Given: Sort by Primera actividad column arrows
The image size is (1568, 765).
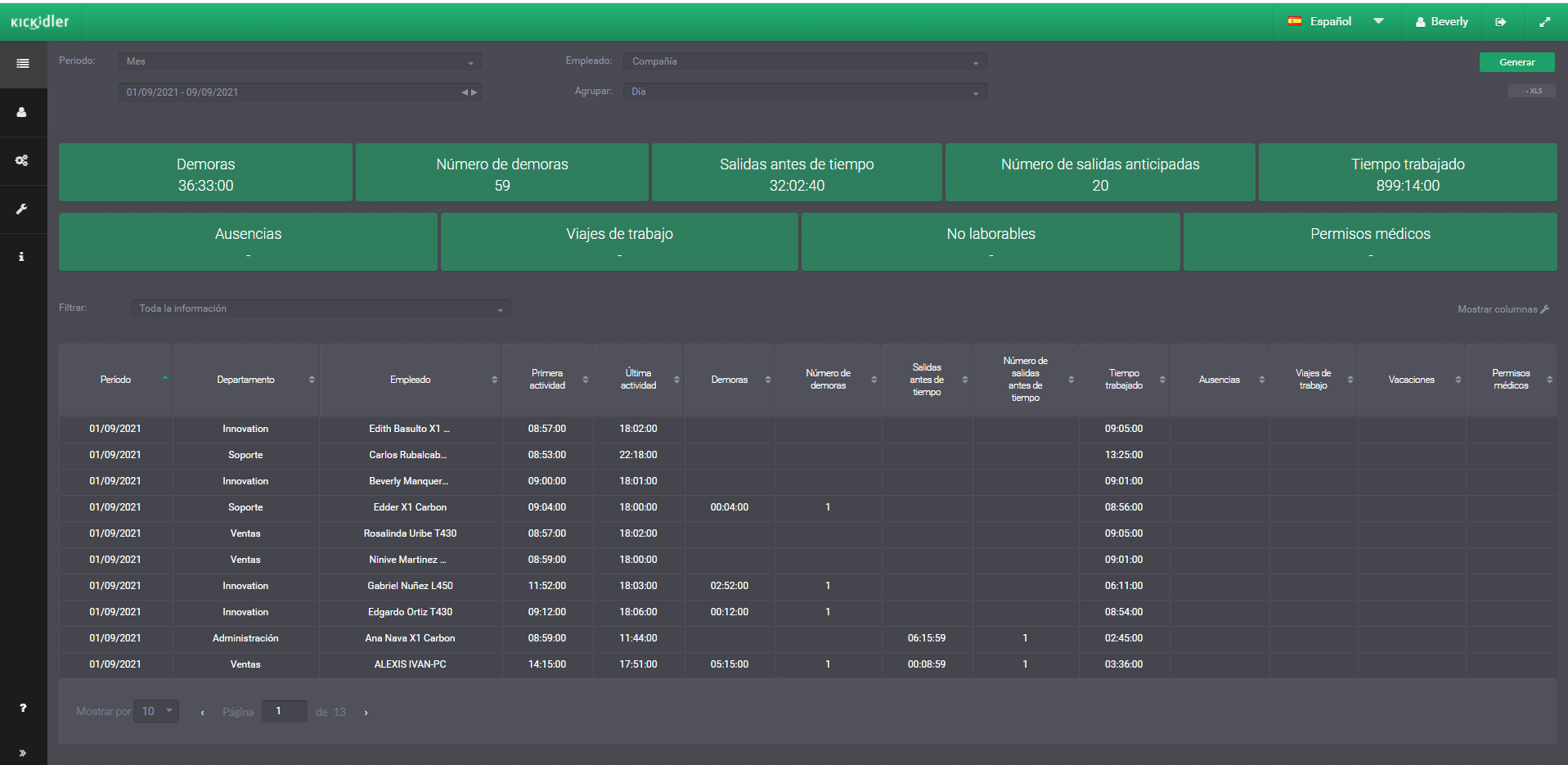Looking at the screenshot, I should pyautogui.click(x=586, y=380).
